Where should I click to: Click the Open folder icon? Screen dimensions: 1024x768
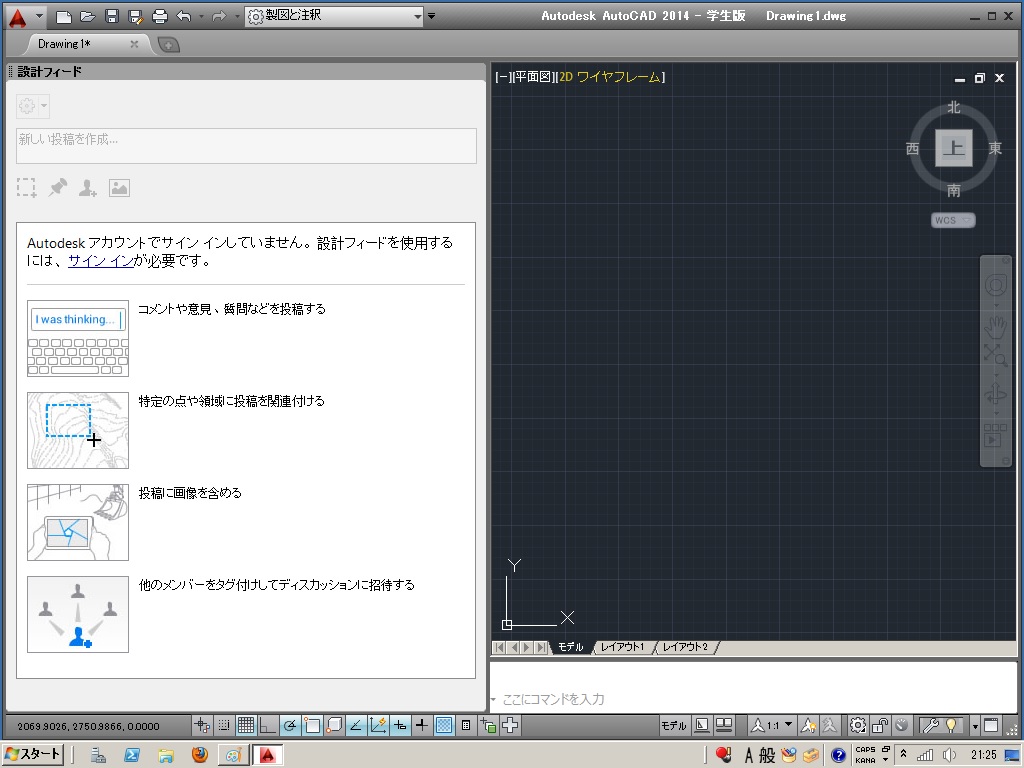coord(88,16)
